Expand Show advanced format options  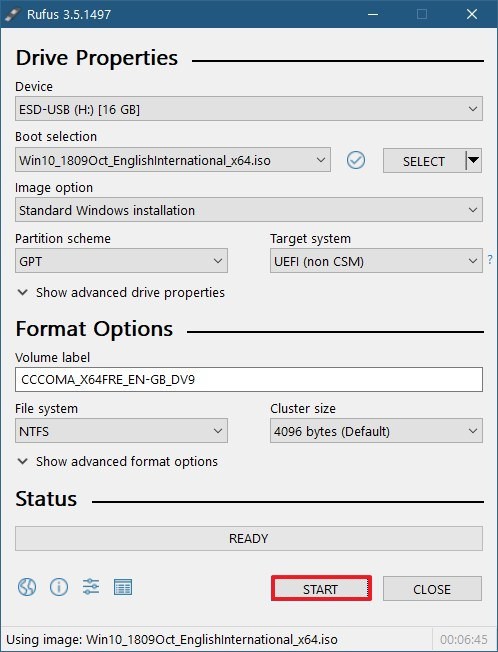coord(118,462)
